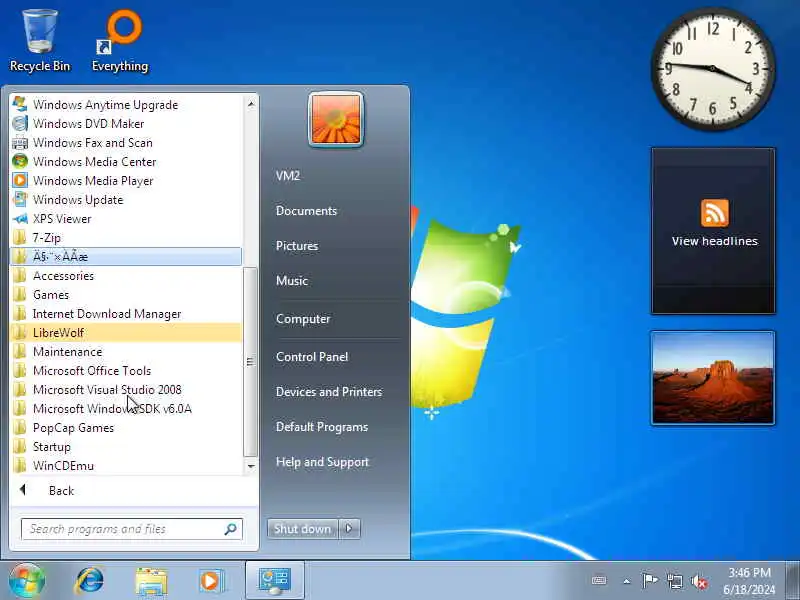Open the shutdown options arrow

point(349,529)
